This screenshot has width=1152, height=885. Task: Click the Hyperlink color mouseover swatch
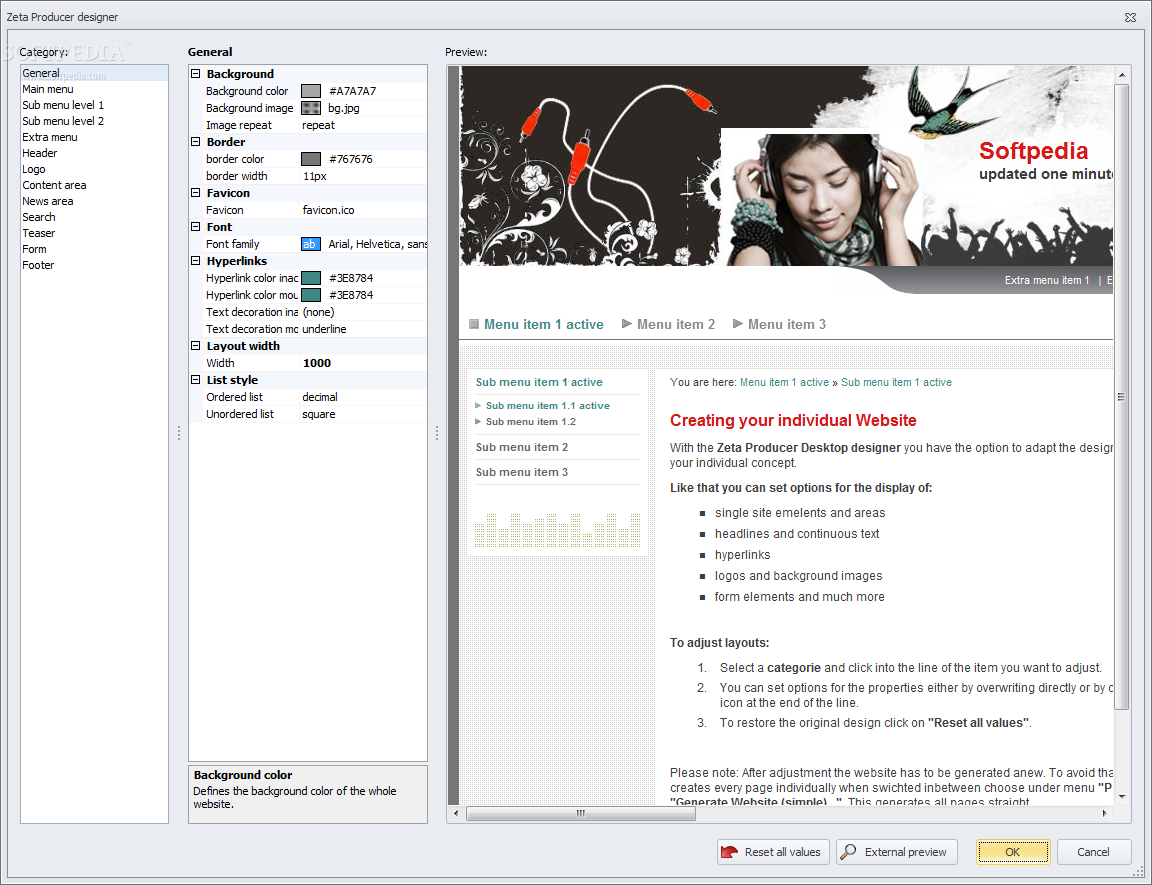[x=311, y=295]
